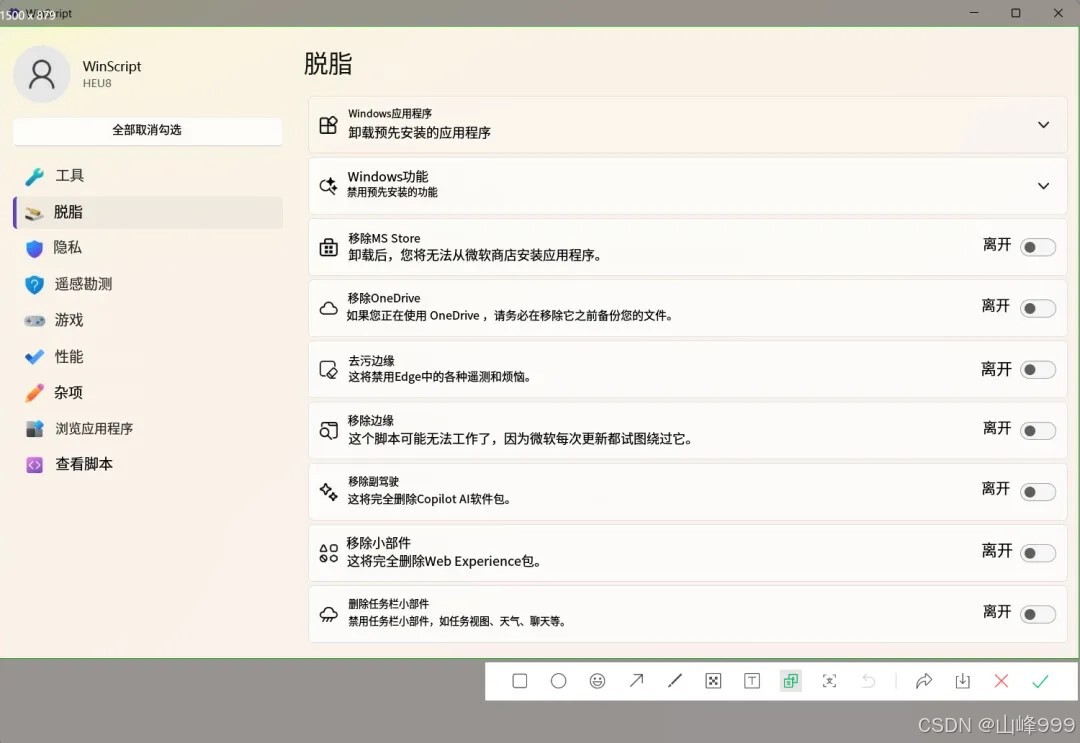Click the 移除边缘 row icon
This screenshot has height=743, width=1080.
click(x=329, y=430)
